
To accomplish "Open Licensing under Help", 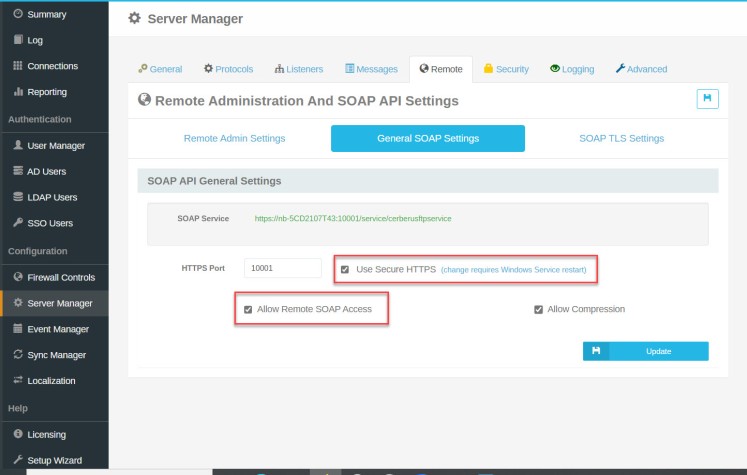I will (x=46, y=435).
